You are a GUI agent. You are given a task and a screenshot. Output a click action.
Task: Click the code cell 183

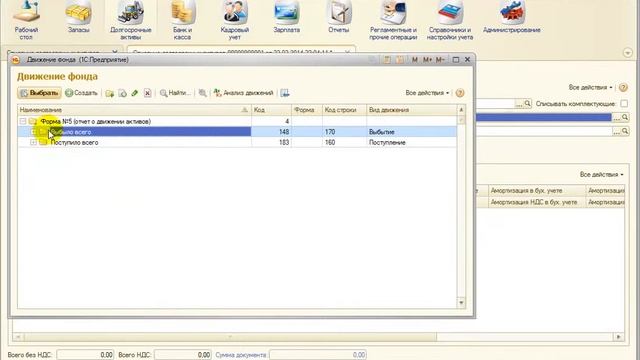[x=271, y=142]
